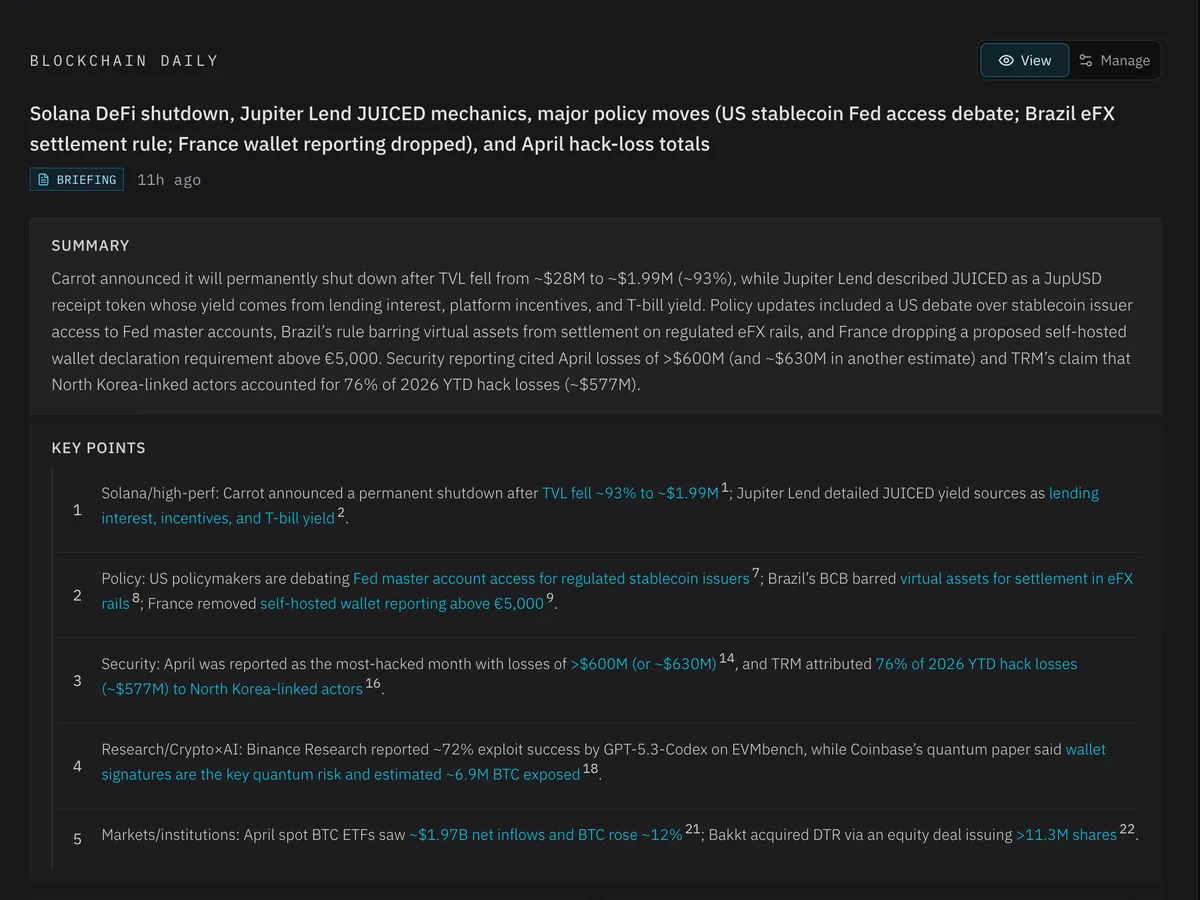This screenshot has width=1200, height=900.
Task: Click citation superscript 1
Action: point(725,487)
